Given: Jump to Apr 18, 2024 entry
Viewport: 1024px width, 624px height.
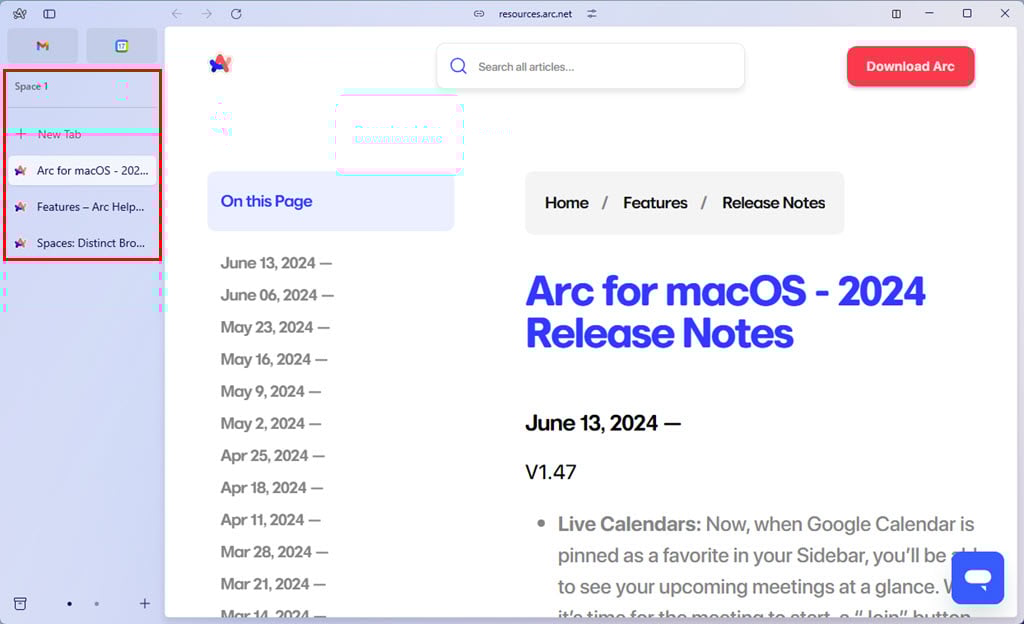Looking at the screenshot, I should pyautogui.click(x=272, y=488).
